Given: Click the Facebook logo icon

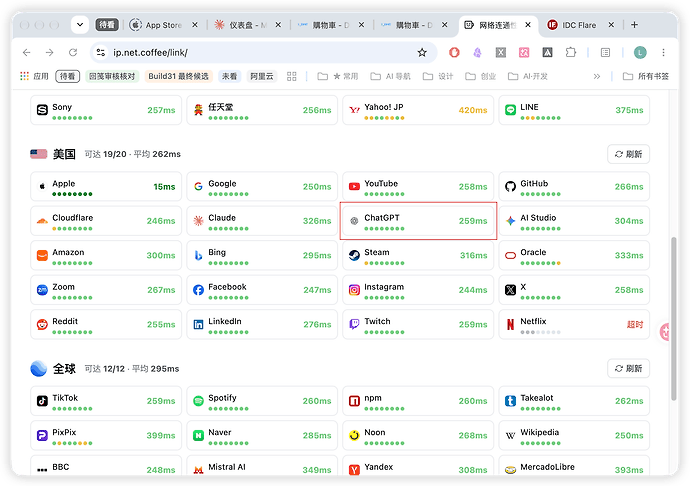Looking at the screenshot, I should (x=198, y=290).
